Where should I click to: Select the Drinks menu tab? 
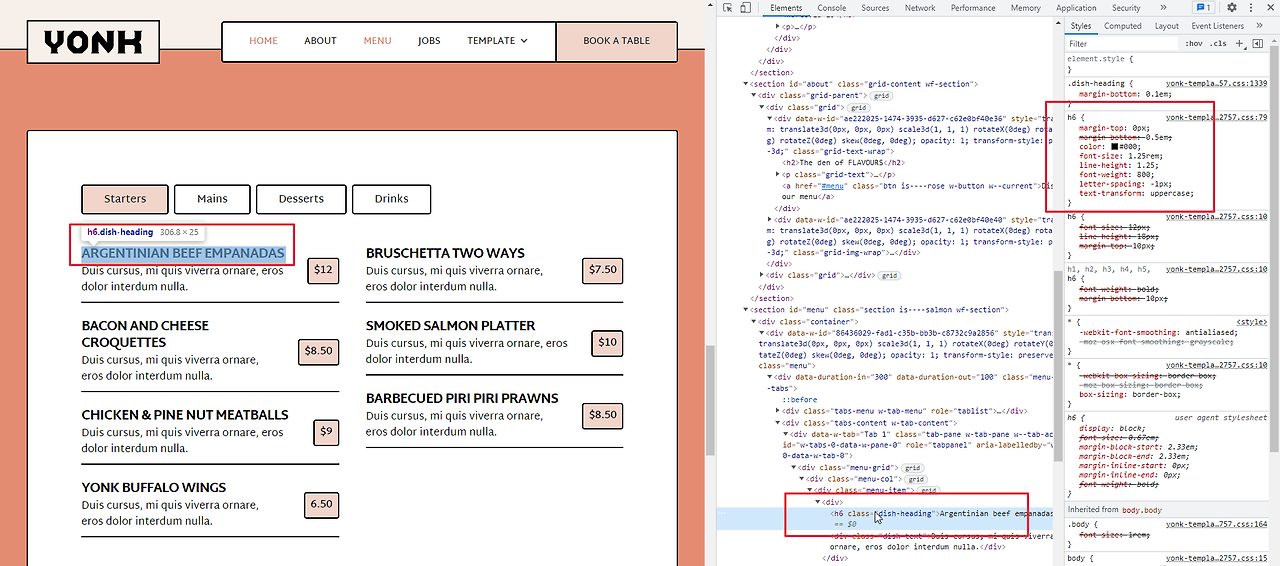(391, 199)
